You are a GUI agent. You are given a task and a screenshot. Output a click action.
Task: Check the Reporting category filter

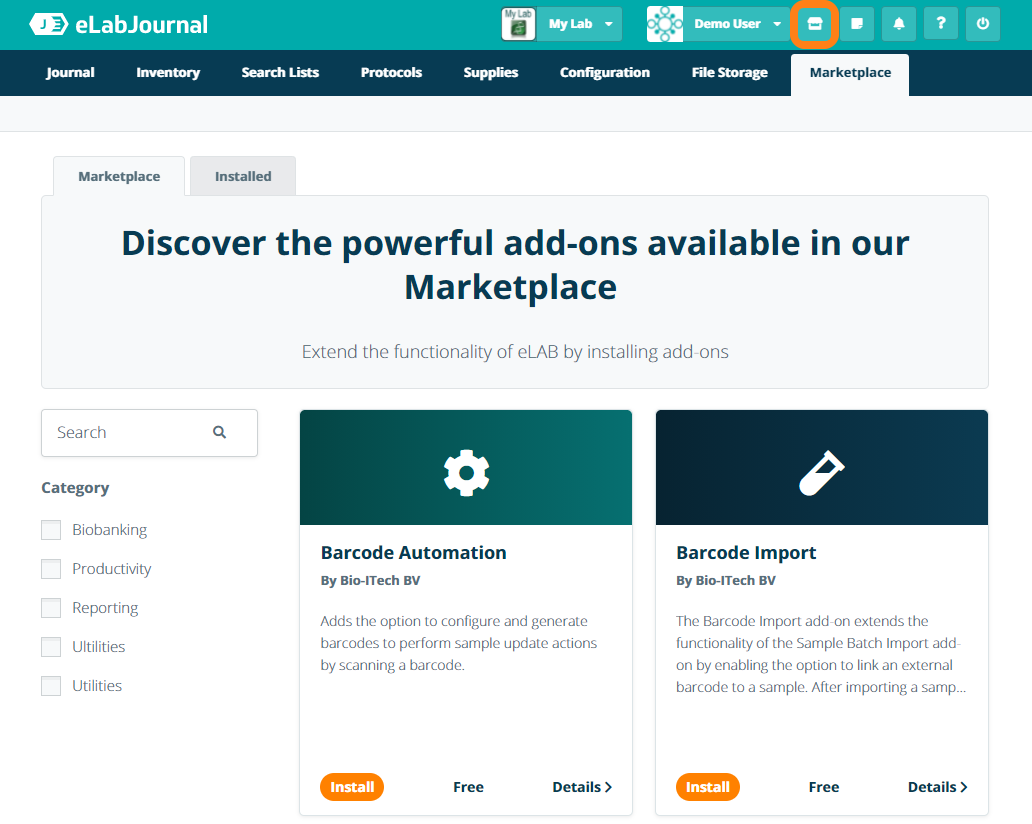(51, 608)
